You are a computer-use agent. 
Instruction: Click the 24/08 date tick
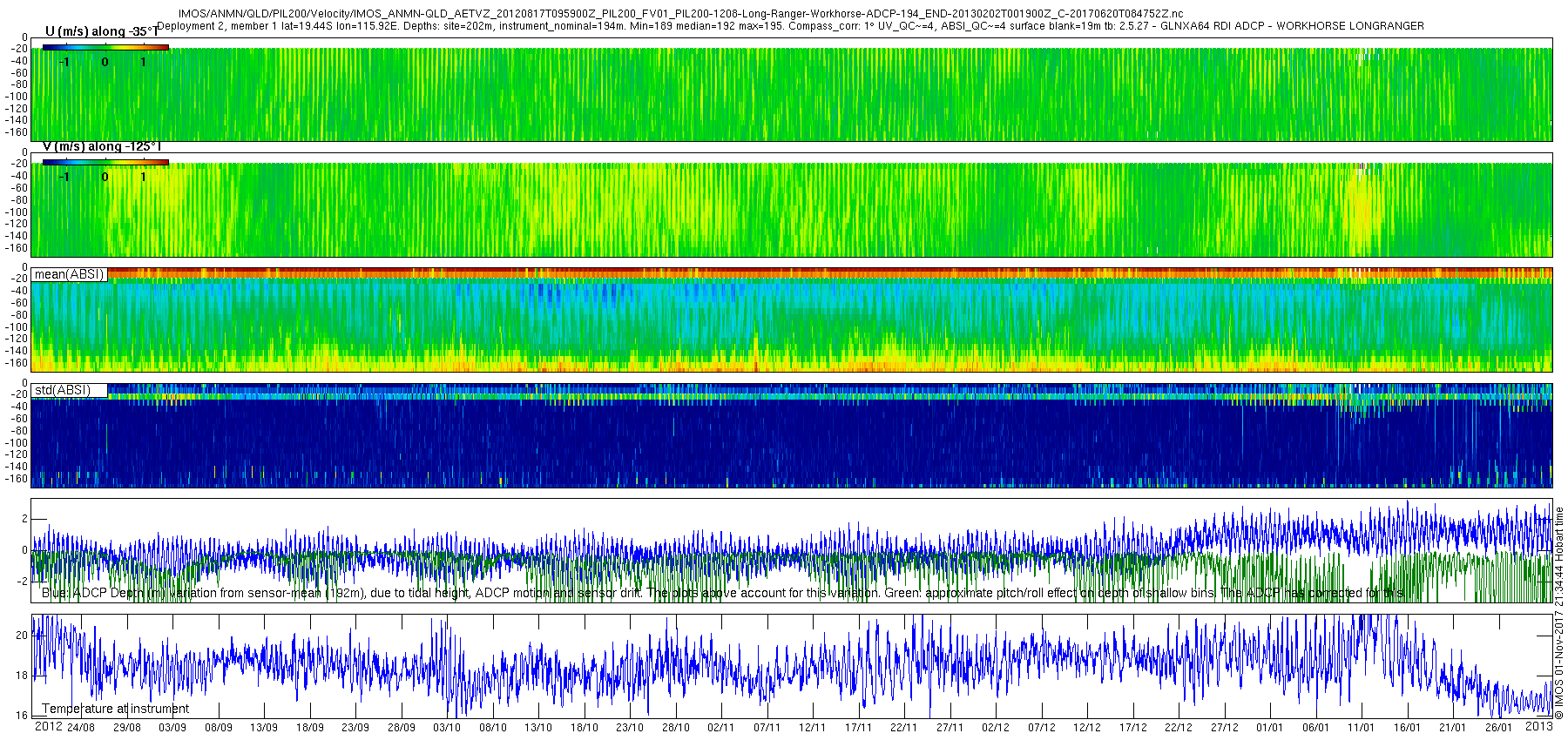click(81, 728)
